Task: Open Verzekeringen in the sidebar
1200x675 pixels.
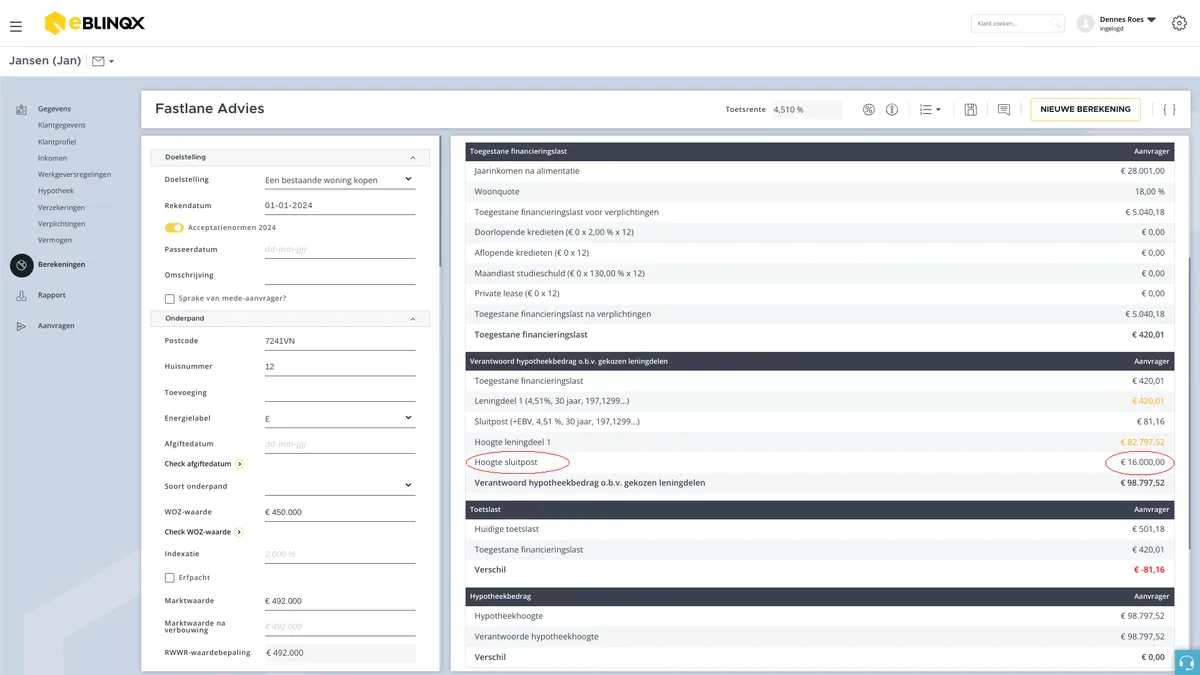Action: click(x=62, y=207)
